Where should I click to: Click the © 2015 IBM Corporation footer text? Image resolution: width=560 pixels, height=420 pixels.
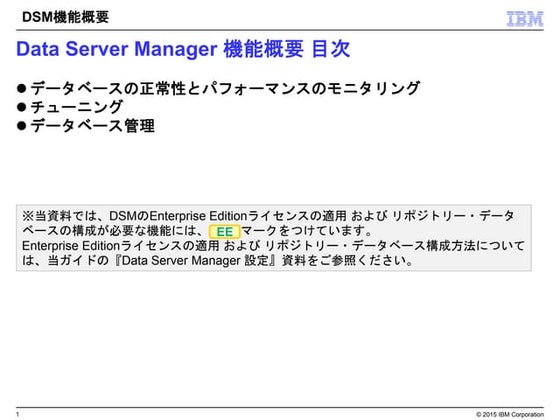click(510, 414)
